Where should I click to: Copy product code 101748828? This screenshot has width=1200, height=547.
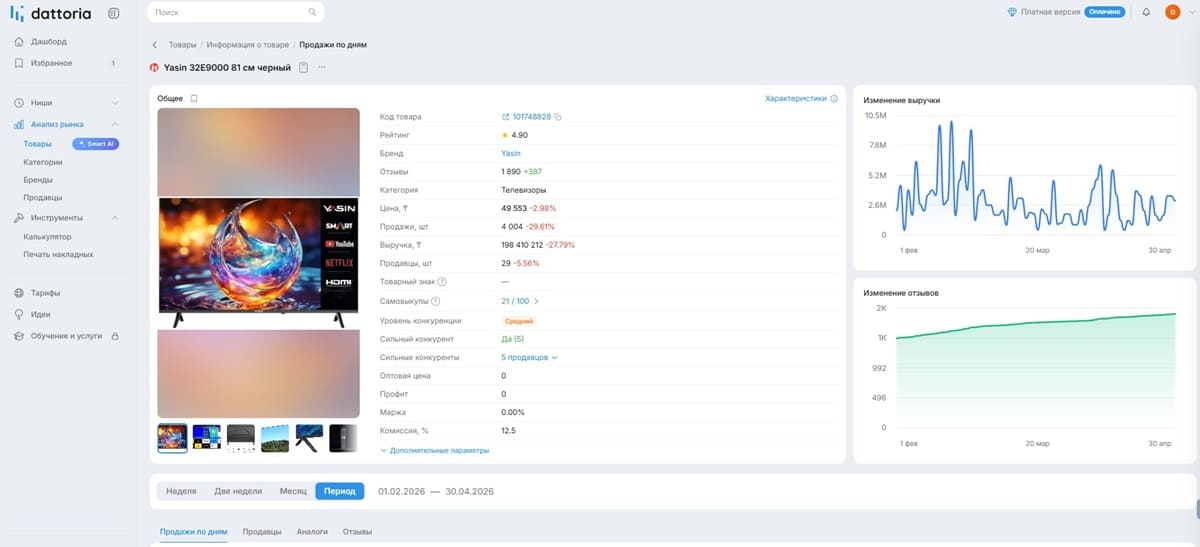point(558,117)
